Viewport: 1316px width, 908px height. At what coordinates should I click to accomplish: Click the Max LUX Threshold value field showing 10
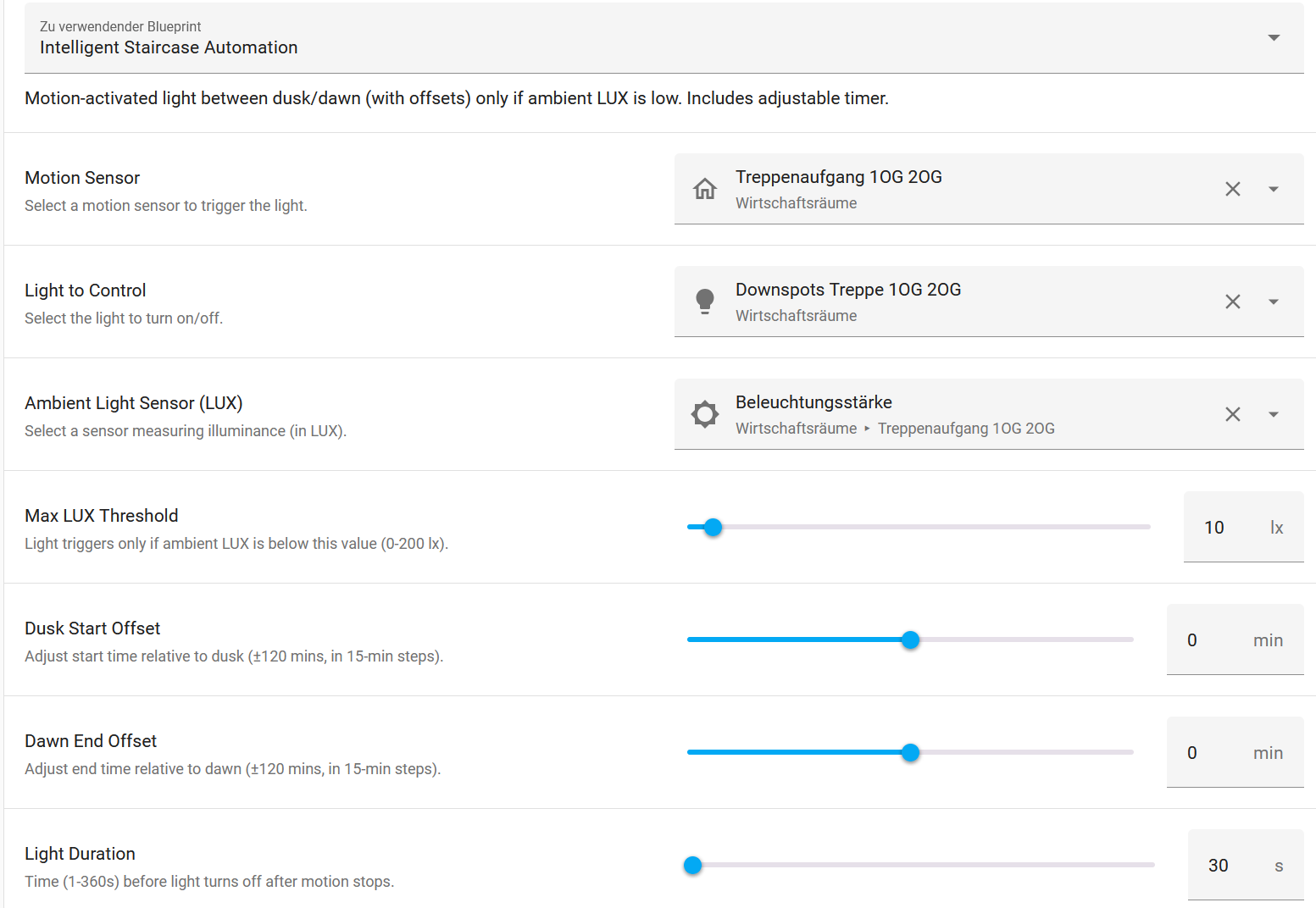[x=1243, y=527]
